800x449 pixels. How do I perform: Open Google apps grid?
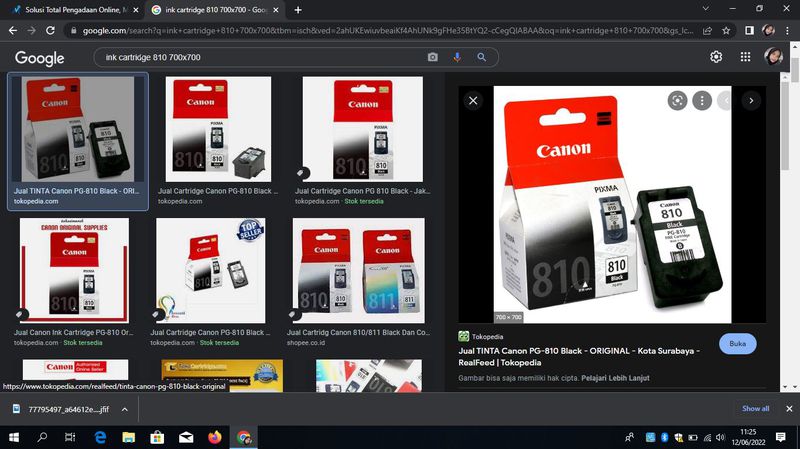click(745, 57)
